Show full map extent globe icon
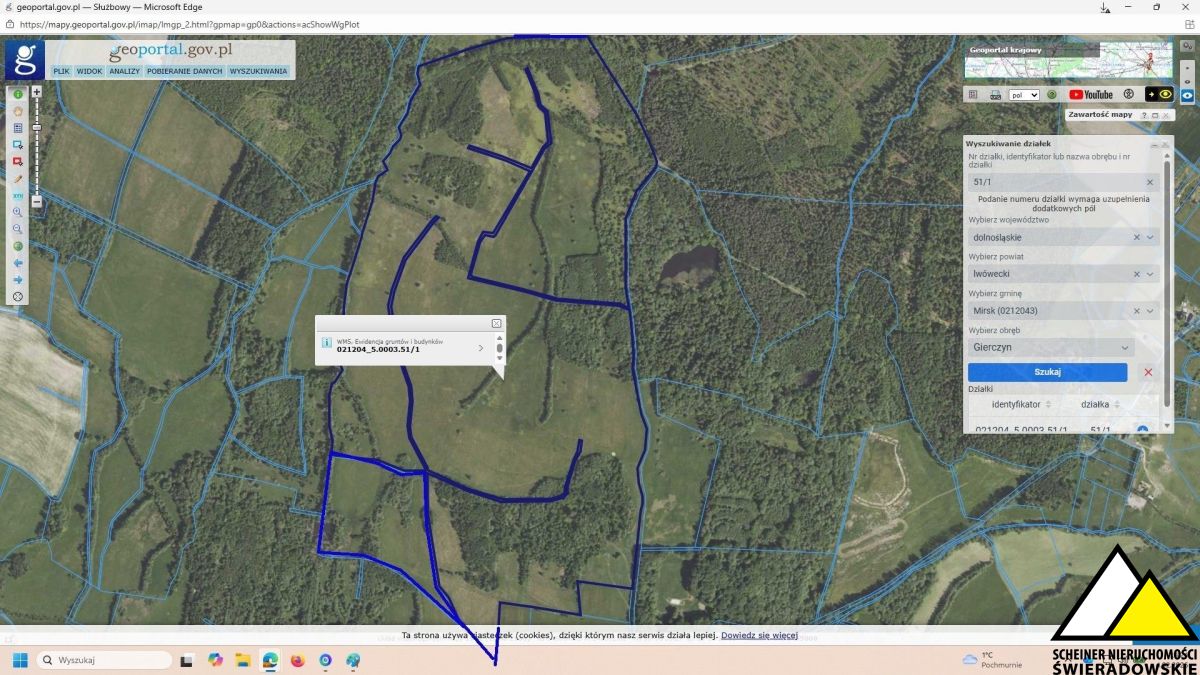1200x675 pixels. [x=18, y=245]
